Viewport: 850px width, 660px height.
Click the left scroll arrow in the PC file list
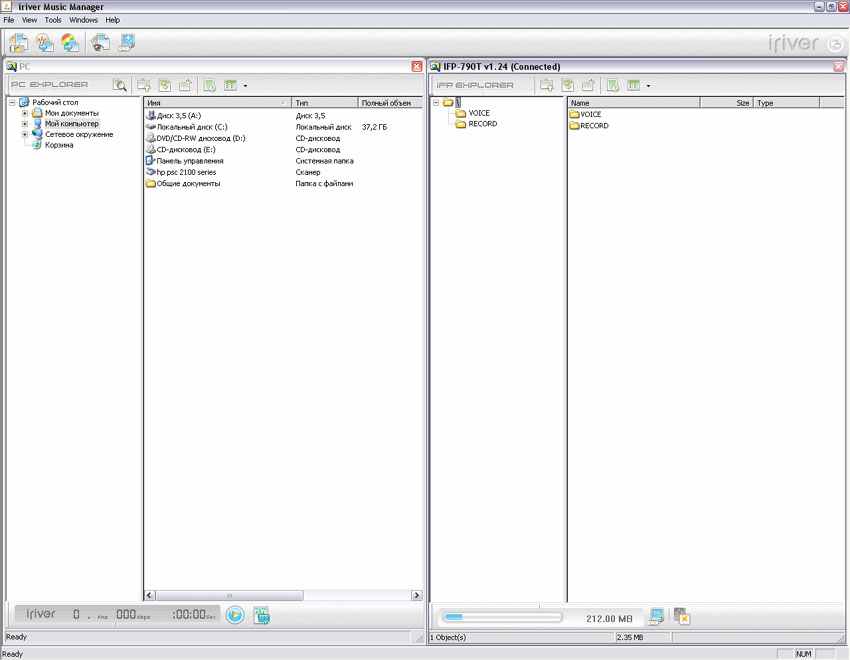click(x=150, y=595)
